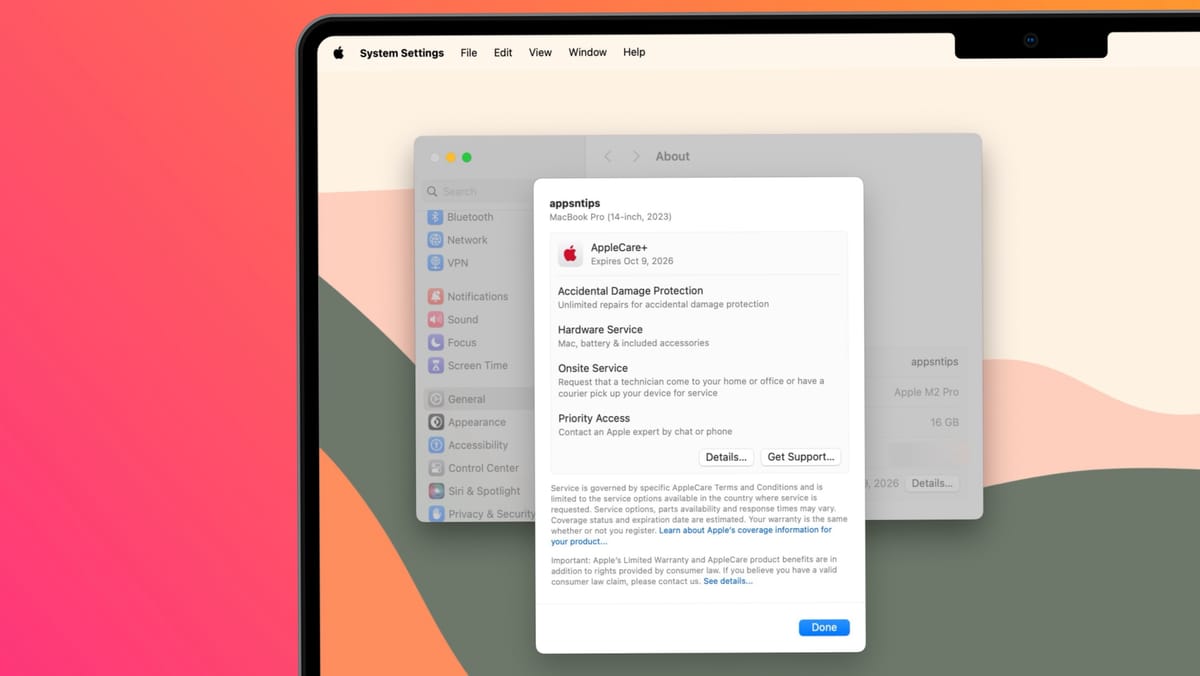Click the Sound speaker icon
This screenshot has width=1200, height=676.
click(x=436, y=319)
